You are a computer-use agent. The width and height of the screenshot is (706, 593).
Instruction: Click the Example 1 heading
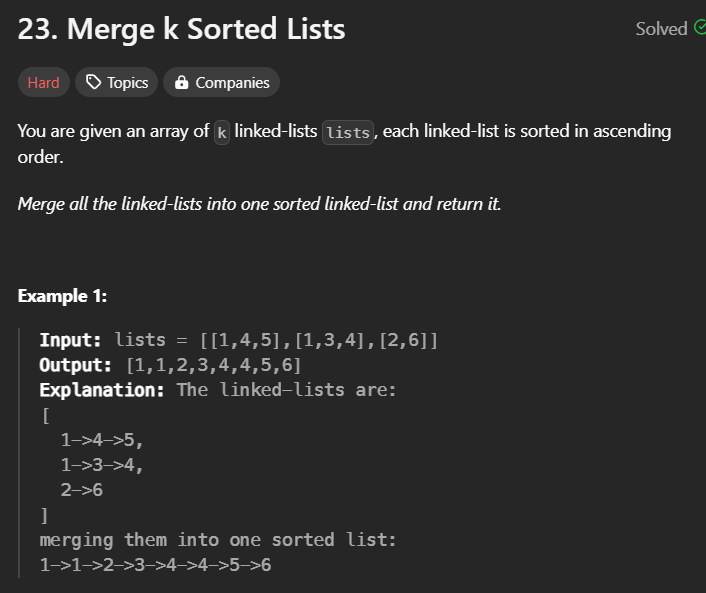[62, 296]
